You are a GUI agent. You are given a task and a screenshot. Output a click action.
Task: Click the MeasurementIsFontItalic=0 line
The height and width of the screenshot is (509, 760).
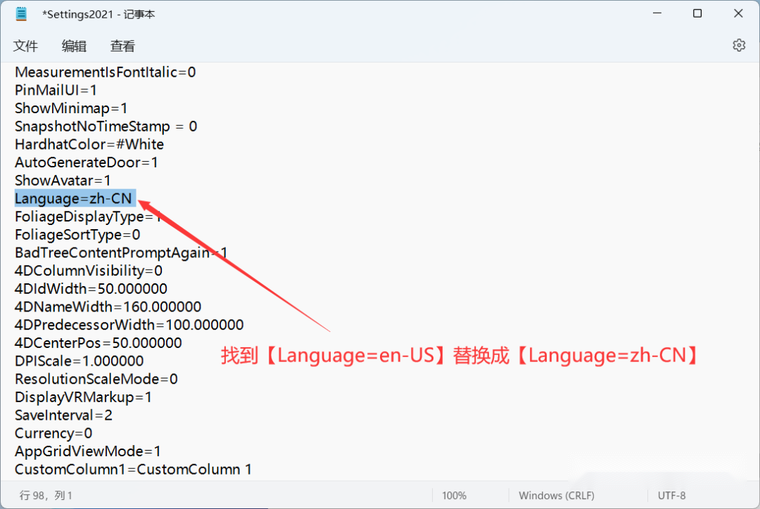(105, 72)
